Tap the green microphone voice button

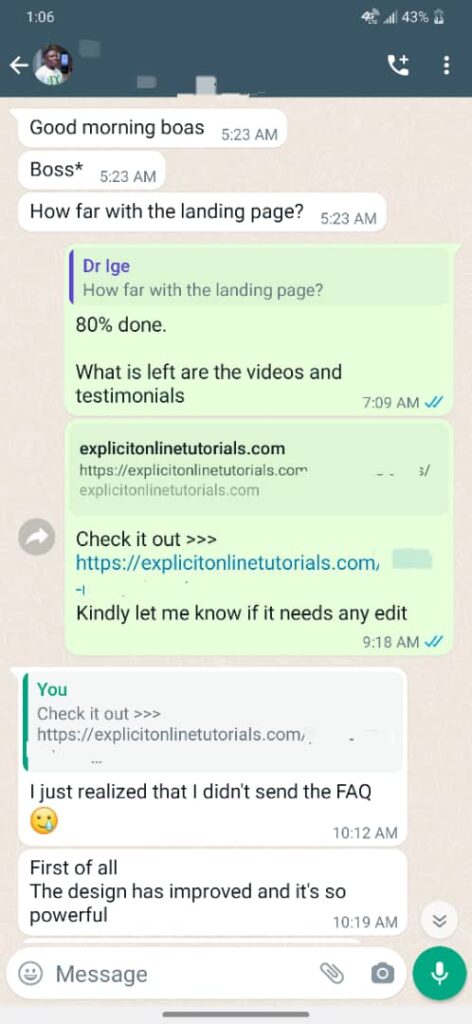(x=440, y=973)
